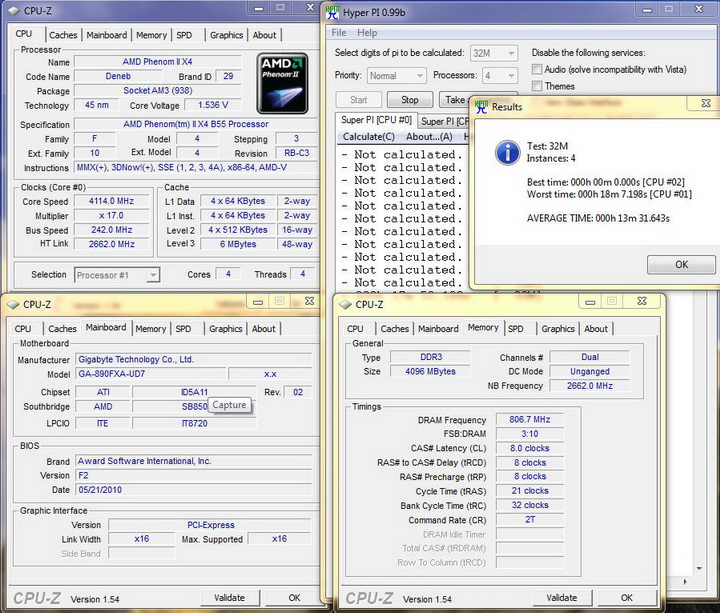
Task: Click the Capture tooltip button
Action: (230, 405)
